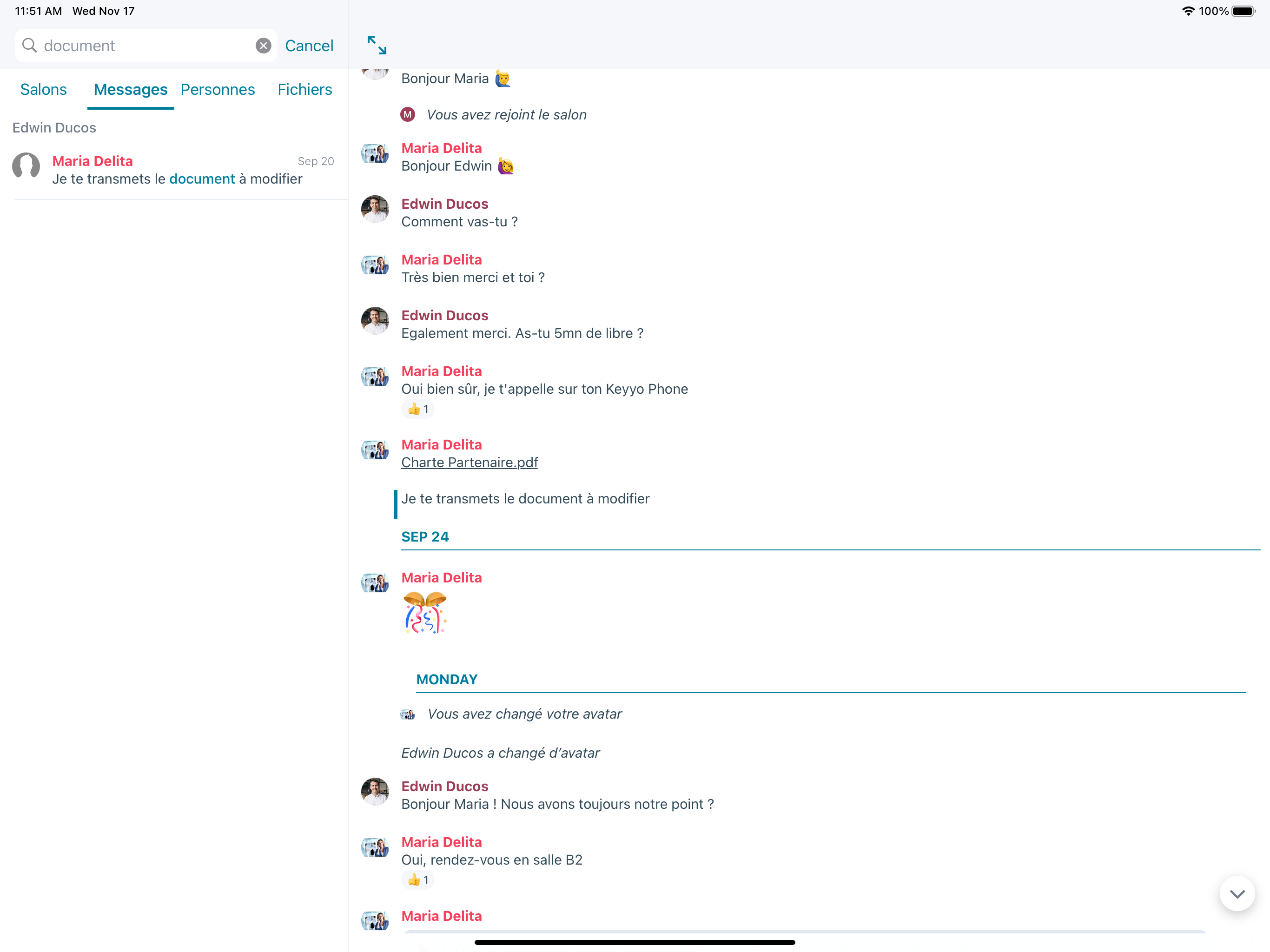Focus the document search input
1270x952 pixels.
point(147,46)
